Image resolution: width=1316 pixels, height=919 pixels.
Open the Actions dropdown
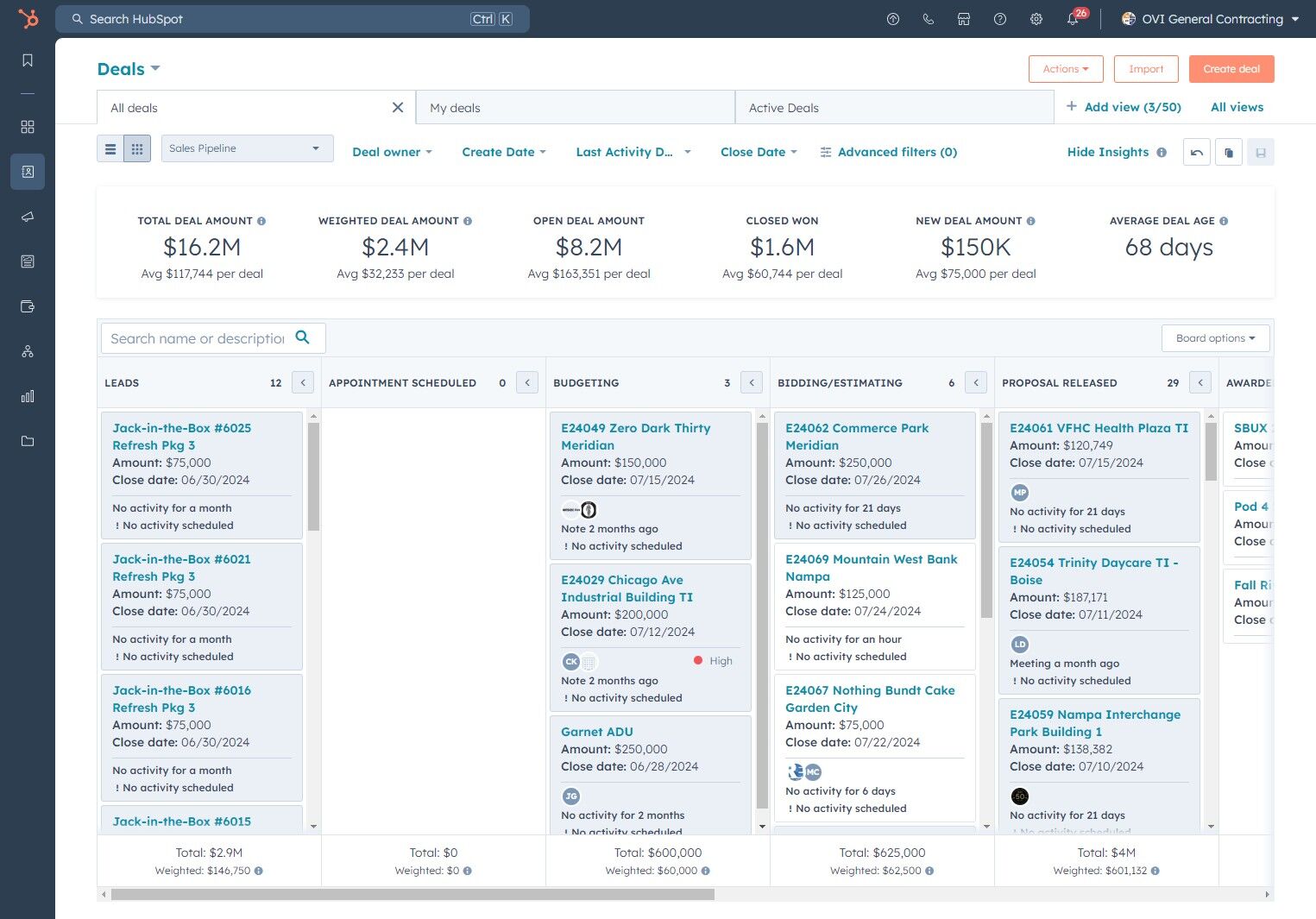(x=1066, y=69)
